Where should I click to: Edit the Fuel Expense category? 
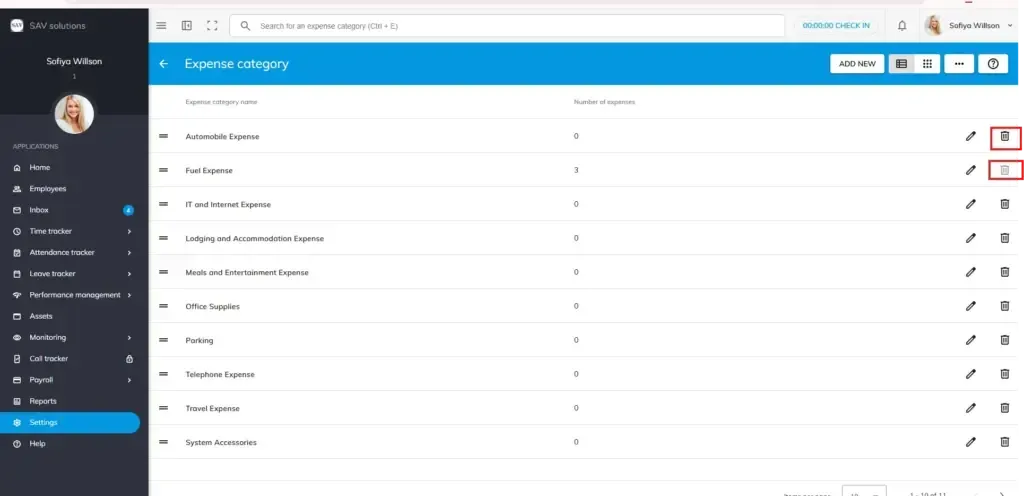[x=971, y=170]
